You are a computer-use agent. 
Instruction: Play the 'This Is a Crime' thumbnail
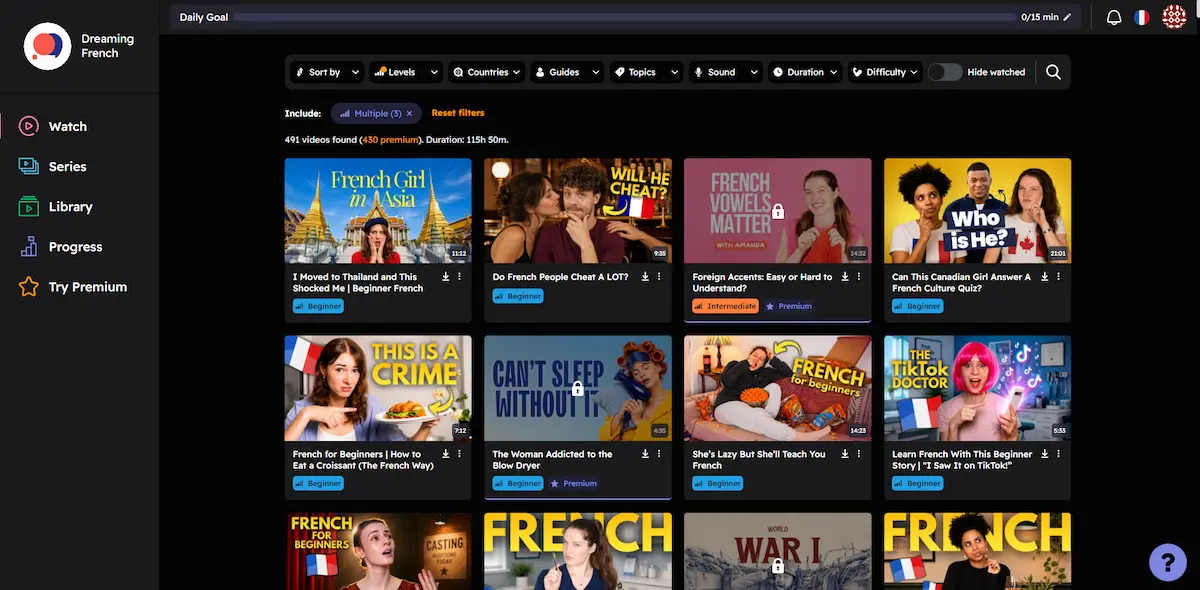pyautogui.click(x=378, y=388)
